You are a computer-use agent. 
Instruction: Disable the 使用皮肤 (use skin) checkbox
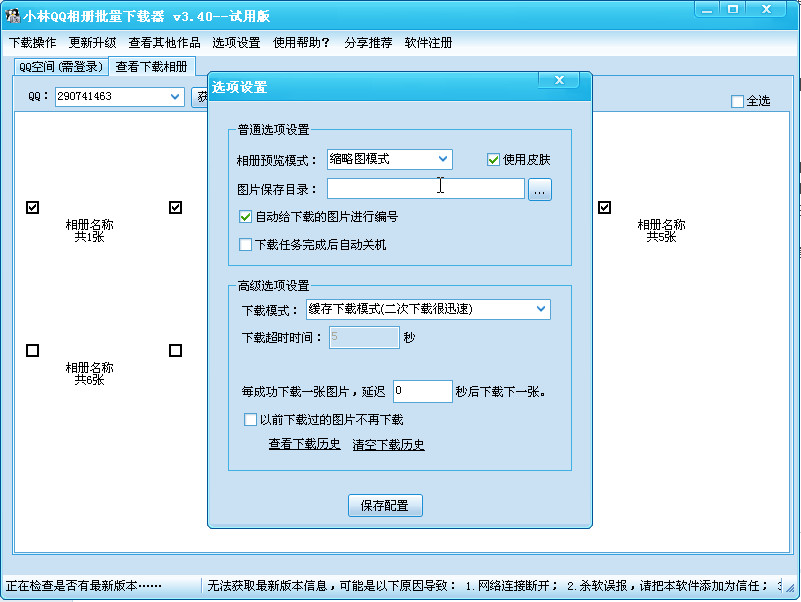pyautogui.click(x=494, y=158)
